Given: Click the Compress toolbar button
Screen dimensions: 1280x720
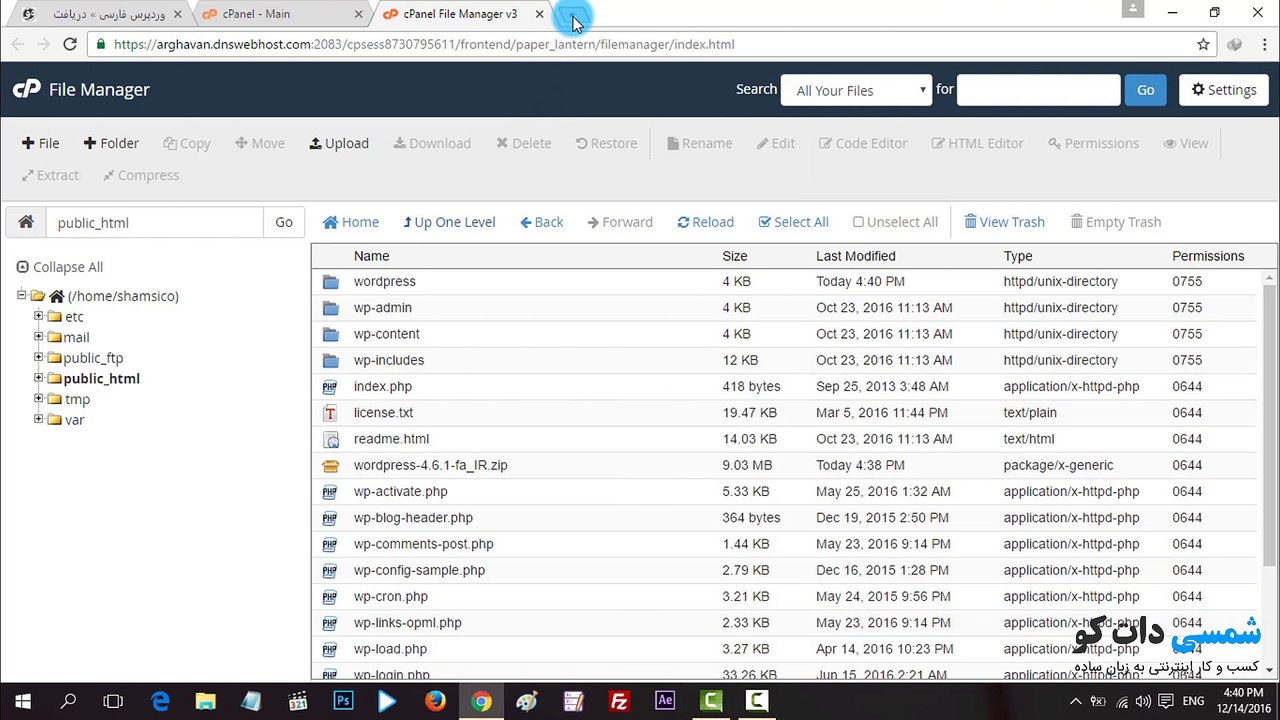Looking at the screenshot, I should pos(141,175).
